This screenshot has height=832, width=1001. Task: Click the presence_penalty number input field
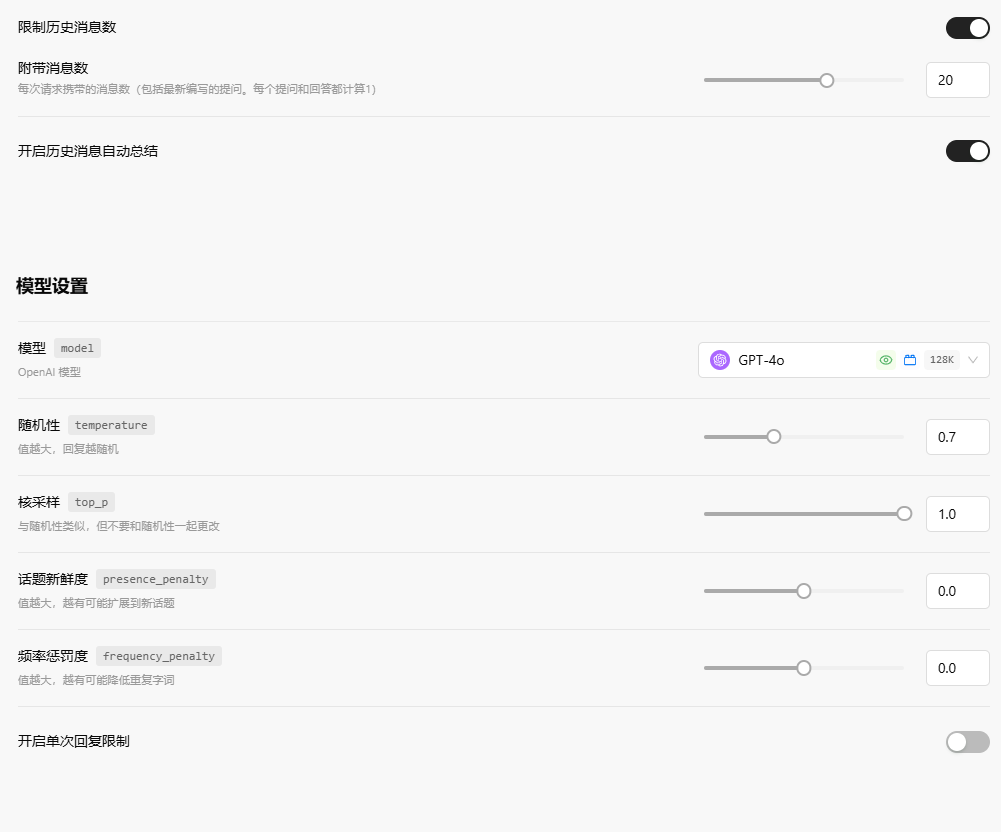(x=957, y=591)
